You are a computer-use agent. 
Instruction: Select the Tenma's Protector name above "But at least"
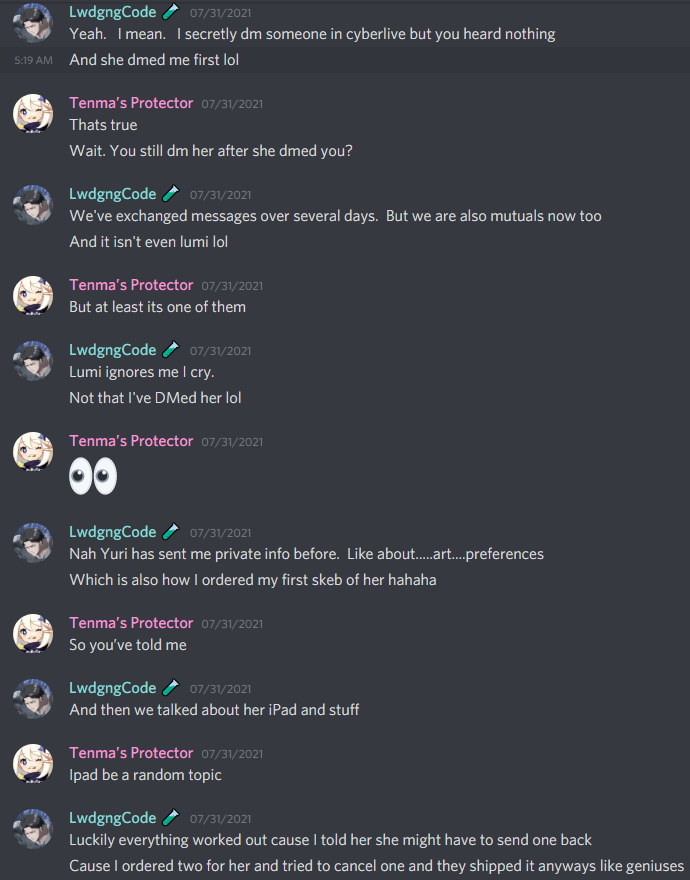pyautogui.click(x=131, y=285)
